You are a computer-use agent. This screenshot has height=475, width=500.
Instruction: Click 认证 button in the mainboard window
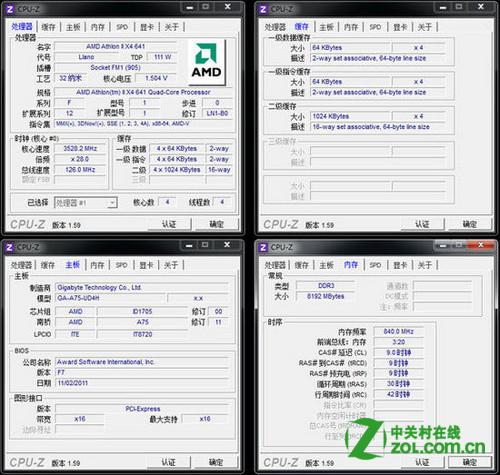pos(168,462)
